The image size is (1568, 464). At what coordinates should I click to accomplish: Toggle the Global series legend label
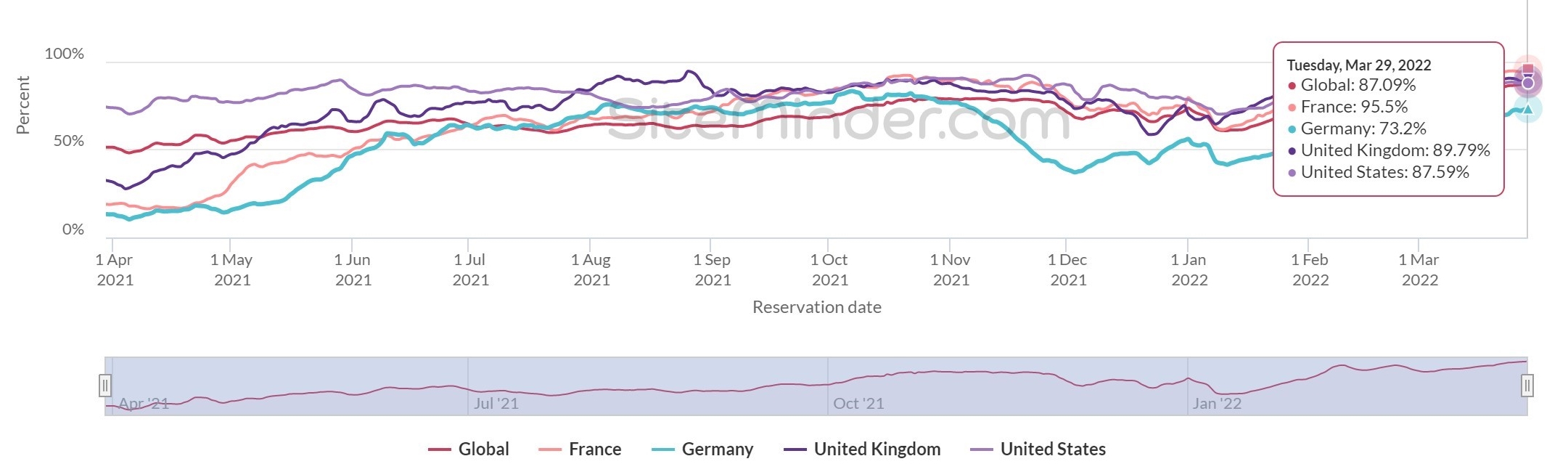[483, 449]
